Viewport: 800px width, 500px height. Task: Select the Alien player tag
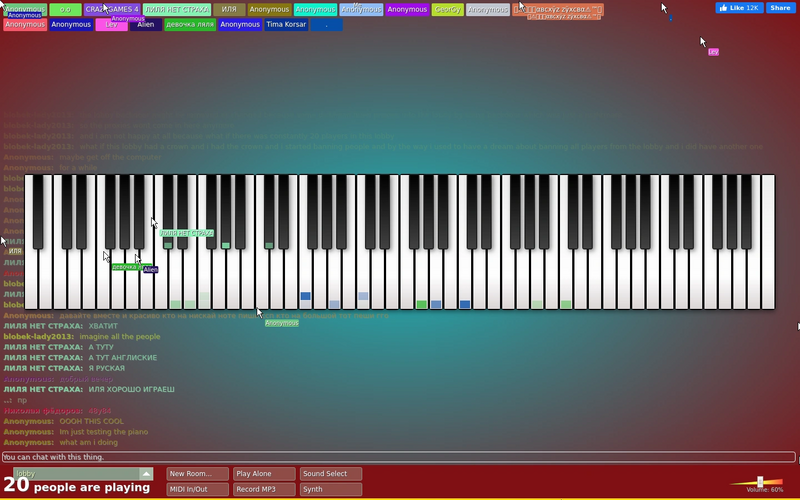[x=146, y=24]
